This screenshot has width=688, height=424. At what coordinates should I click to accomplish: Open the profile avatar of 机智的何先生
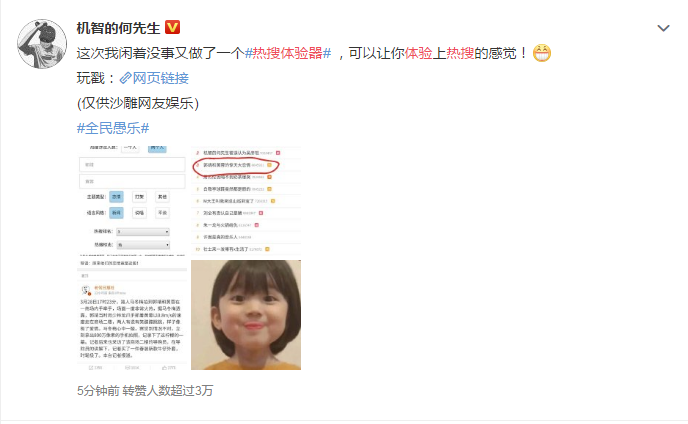click(x=42, y=44)
